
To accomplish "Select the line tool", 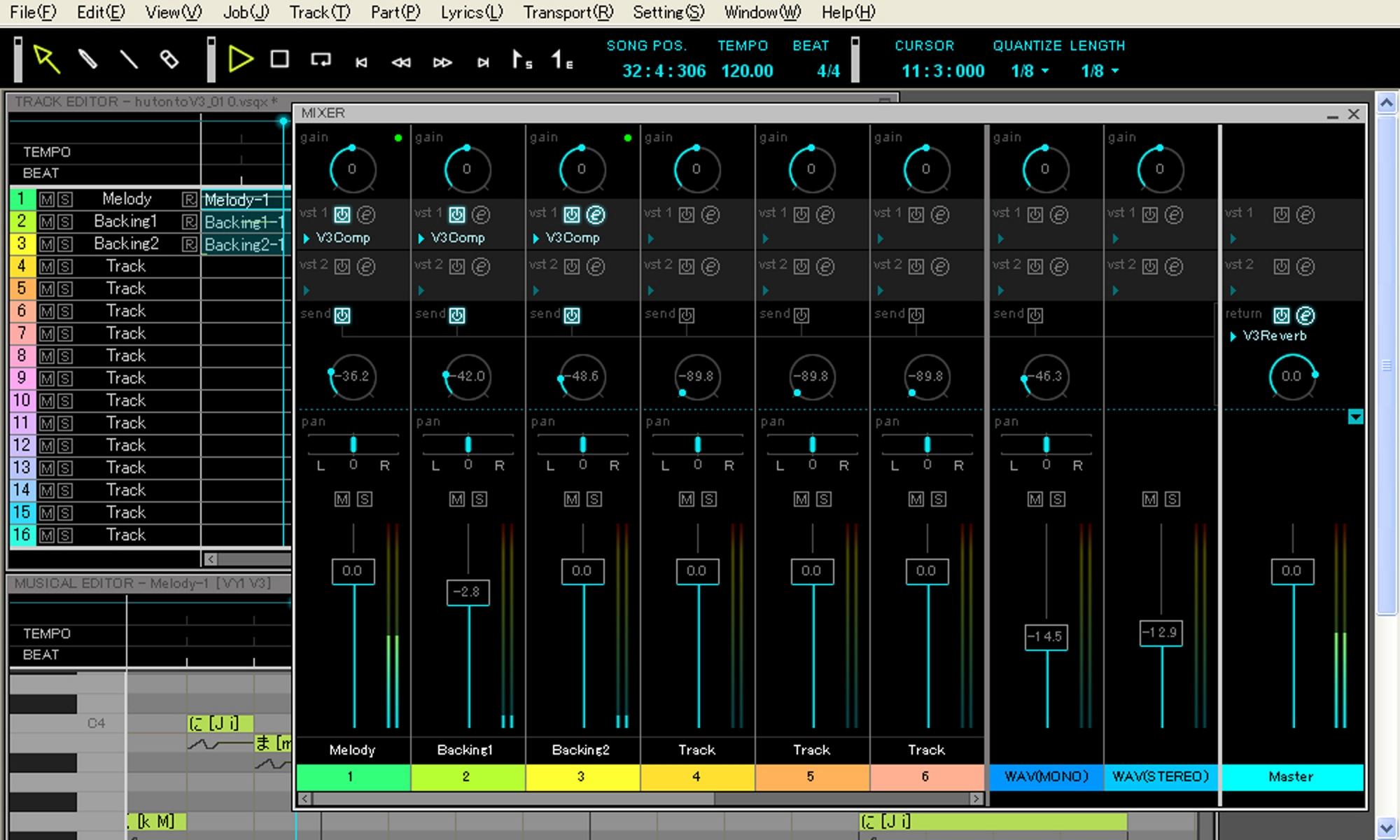I will pos(128,59).
